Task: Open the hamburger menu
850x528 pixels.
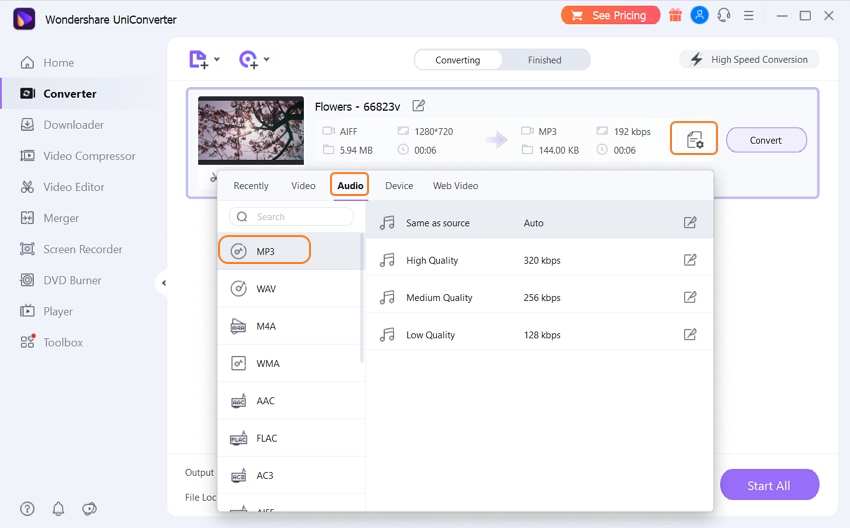Action: [749, 15]
